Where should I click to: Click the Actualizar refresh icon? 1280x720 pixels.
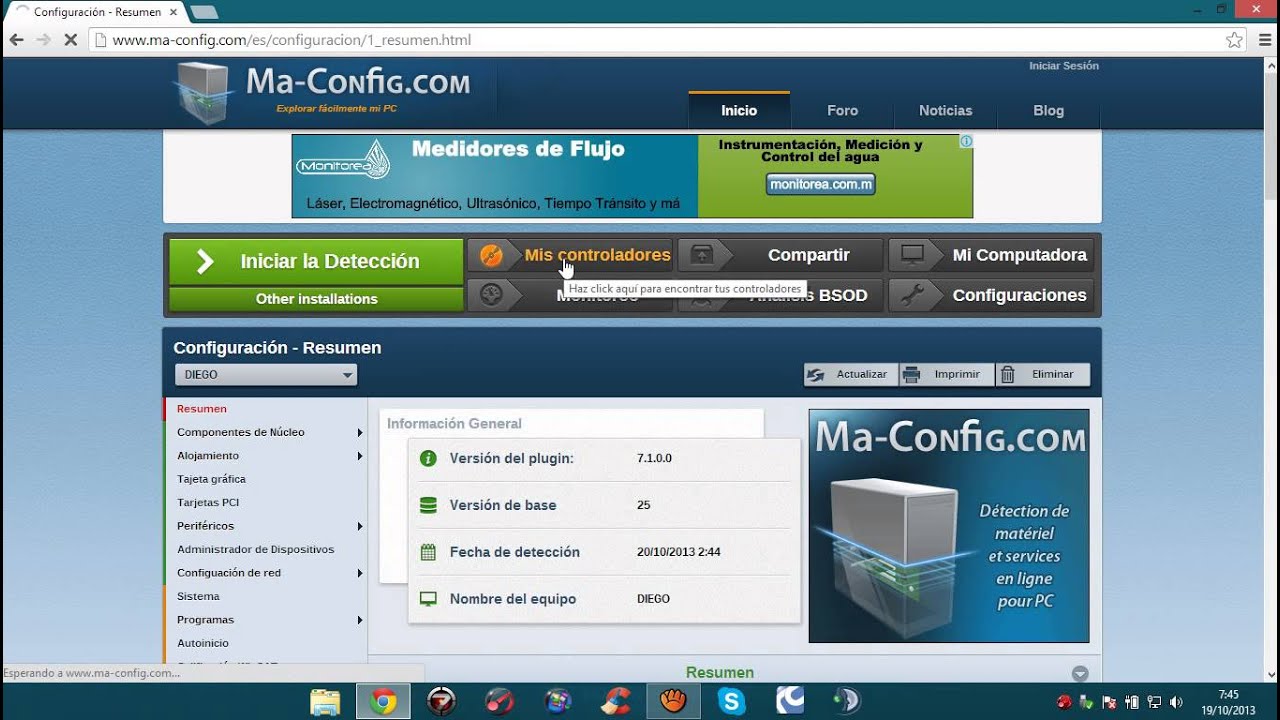click(816, 374)
